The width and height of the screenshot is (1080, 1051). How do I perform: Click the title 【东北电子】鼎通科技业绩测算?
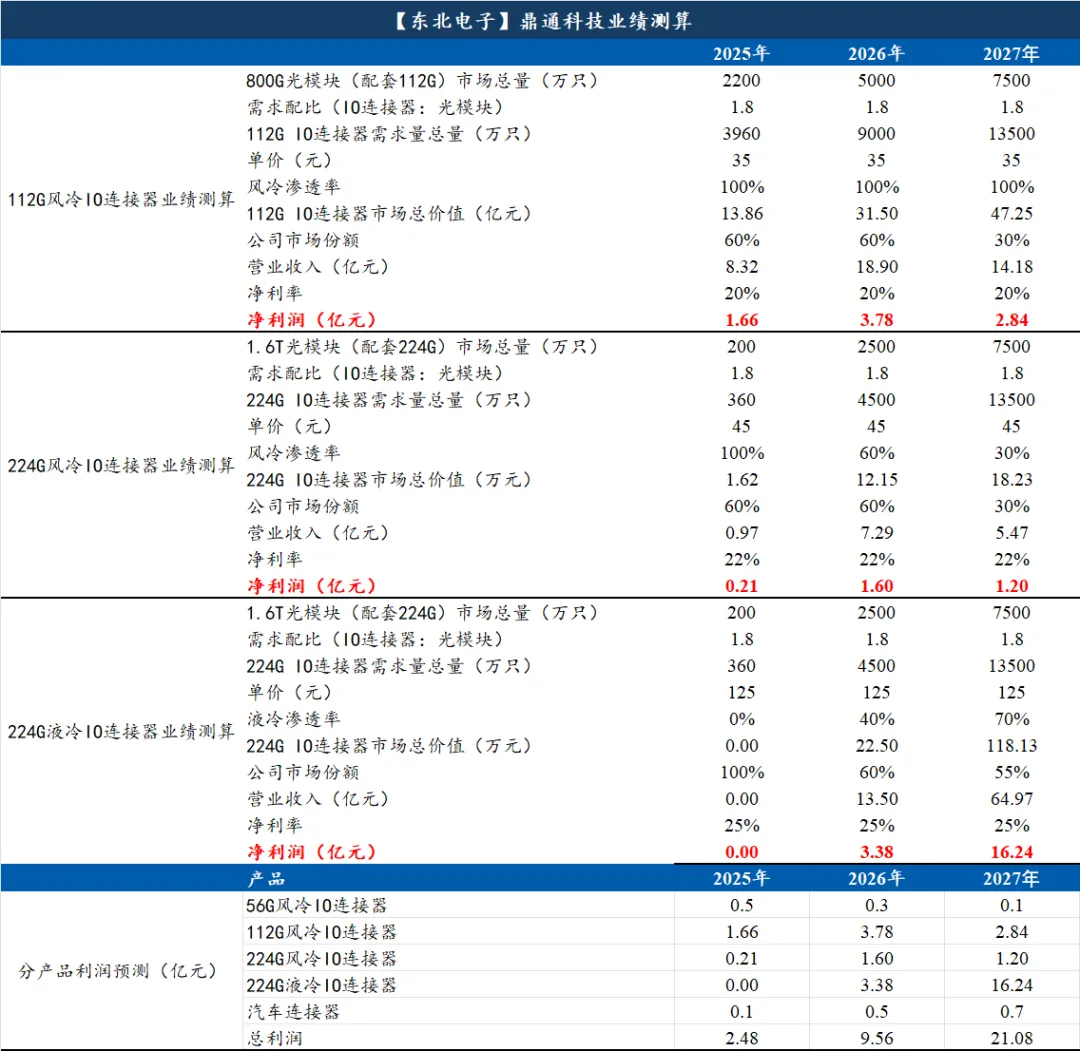[x=541, y=21]
